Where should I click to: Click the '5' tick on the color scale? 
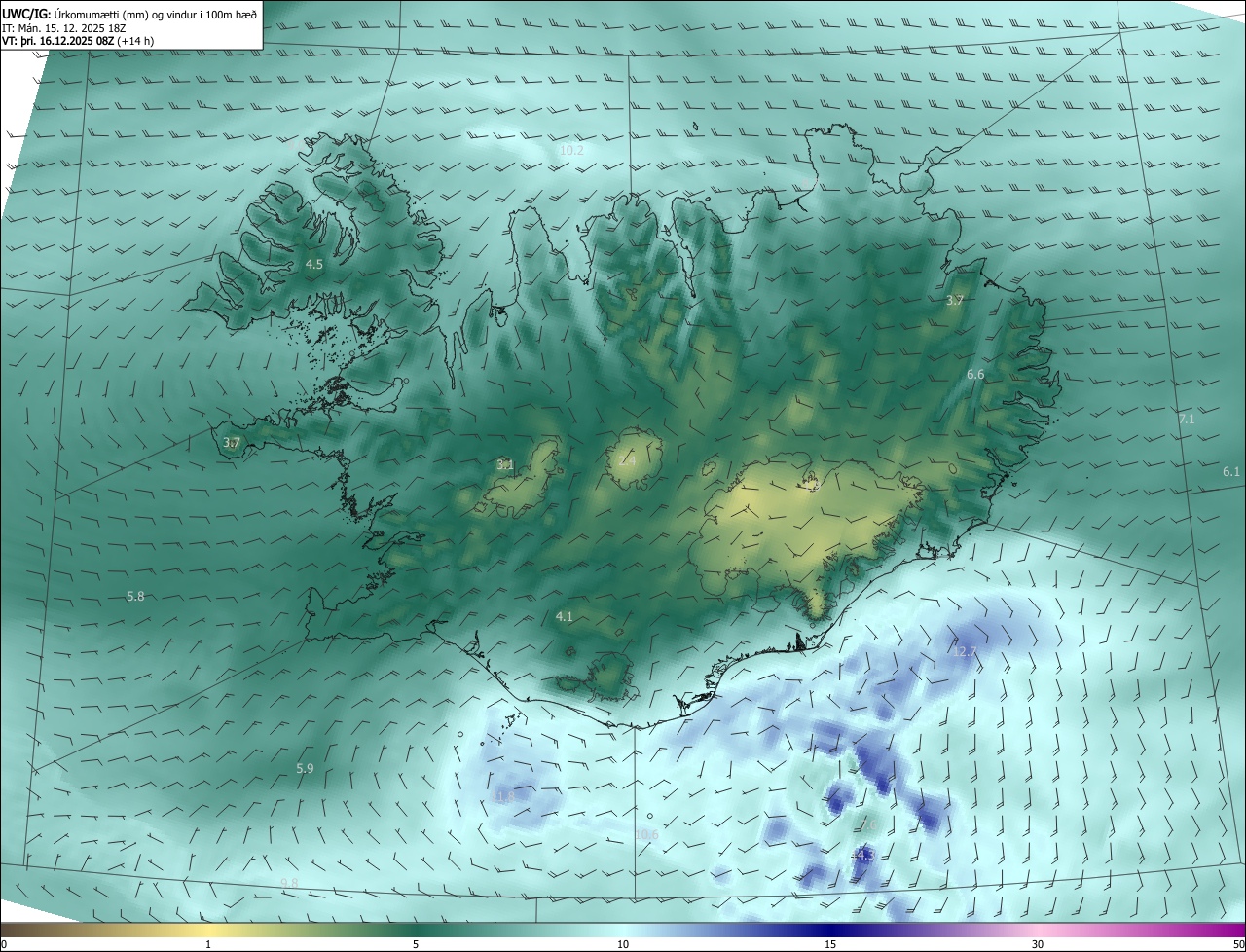416,944
